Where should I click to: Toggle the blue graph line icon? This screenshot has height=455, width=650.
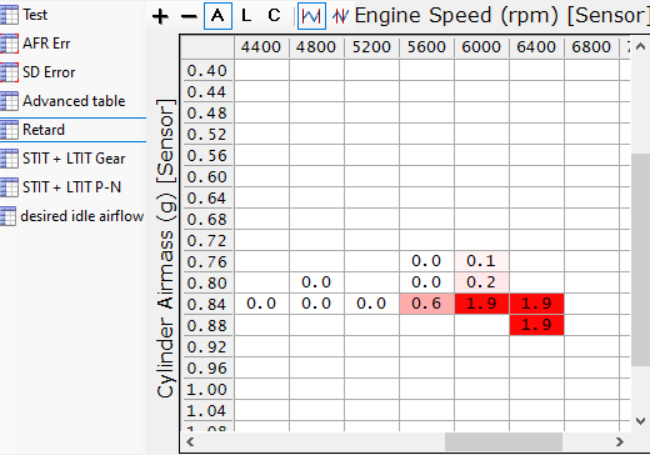click(x=312, y=16)
